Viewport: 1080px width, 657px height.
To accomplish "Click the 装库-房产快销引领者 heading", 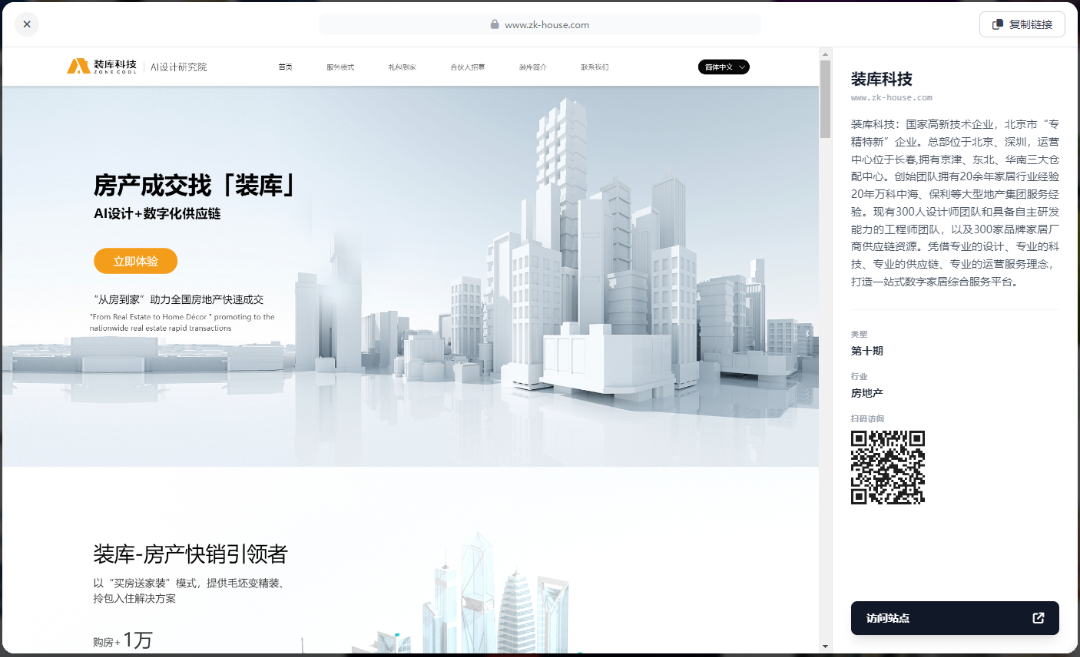I will (x=190, y=554).
